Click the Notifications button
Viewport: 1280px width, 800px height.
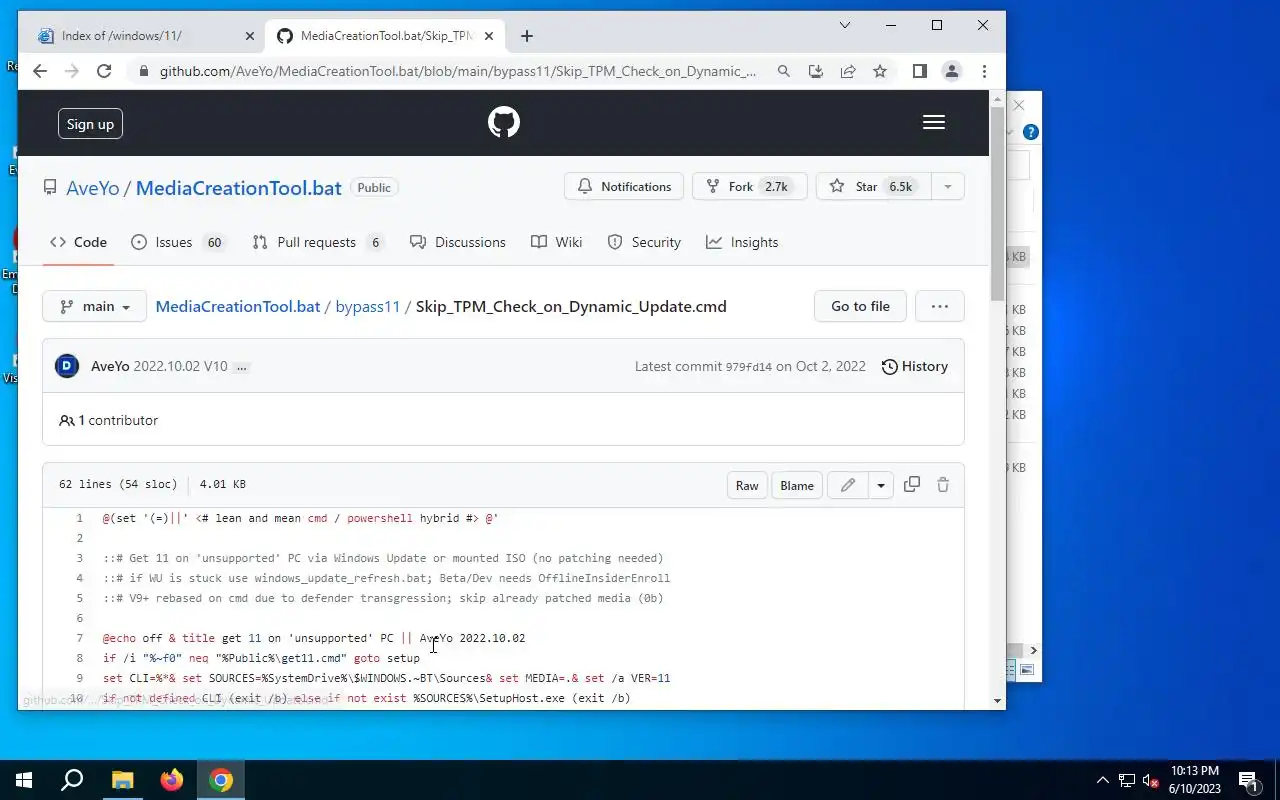624,187
